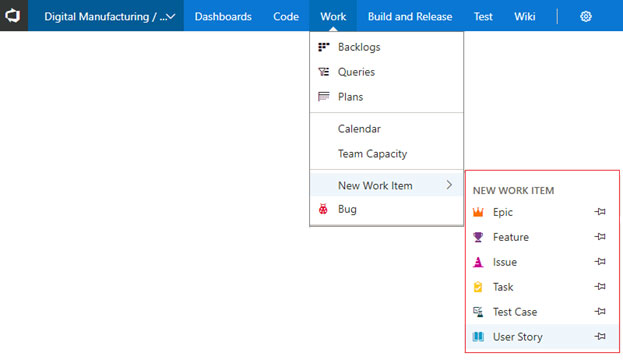Open the Code tab
The height and width of the screenshot is (360, 623).
click(286, 16)
